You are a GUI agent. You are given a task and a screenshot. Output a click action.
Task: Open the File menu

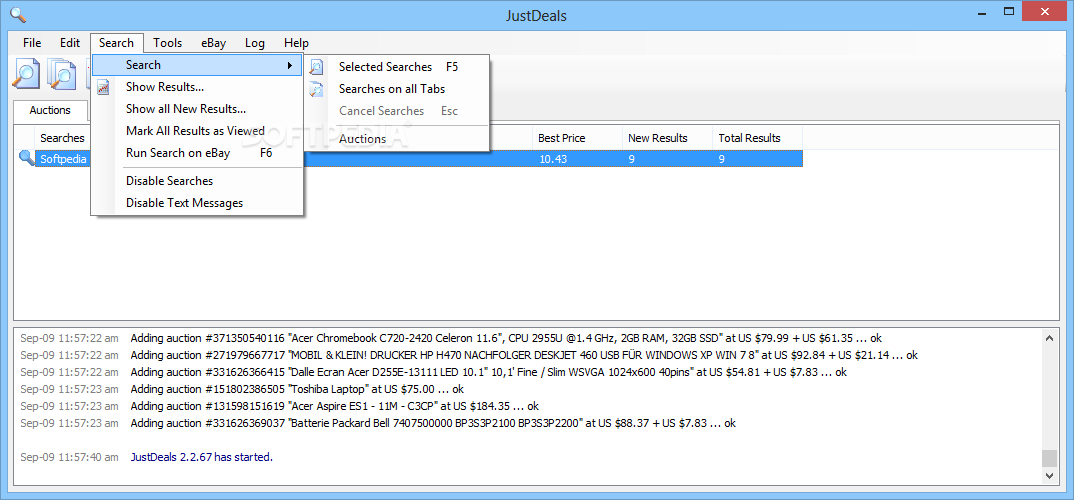(x=32, y=42)
